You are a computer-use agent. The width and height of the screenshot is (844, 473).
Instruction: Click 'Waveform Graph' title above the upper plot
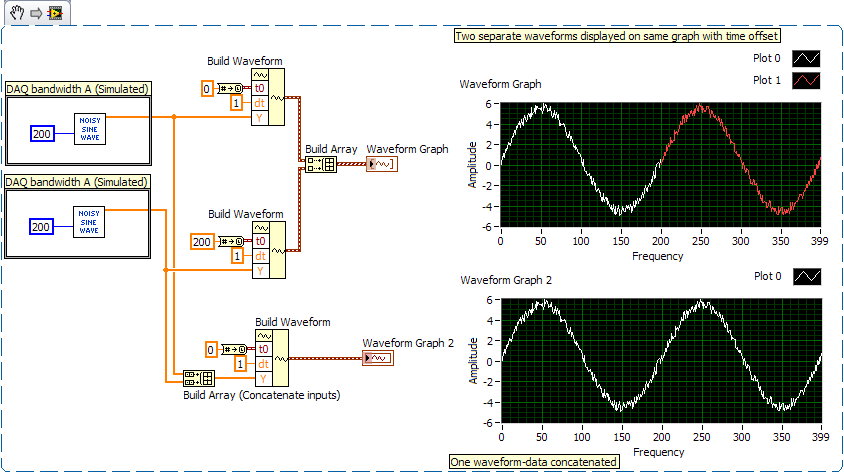click(x=500, y=84)
